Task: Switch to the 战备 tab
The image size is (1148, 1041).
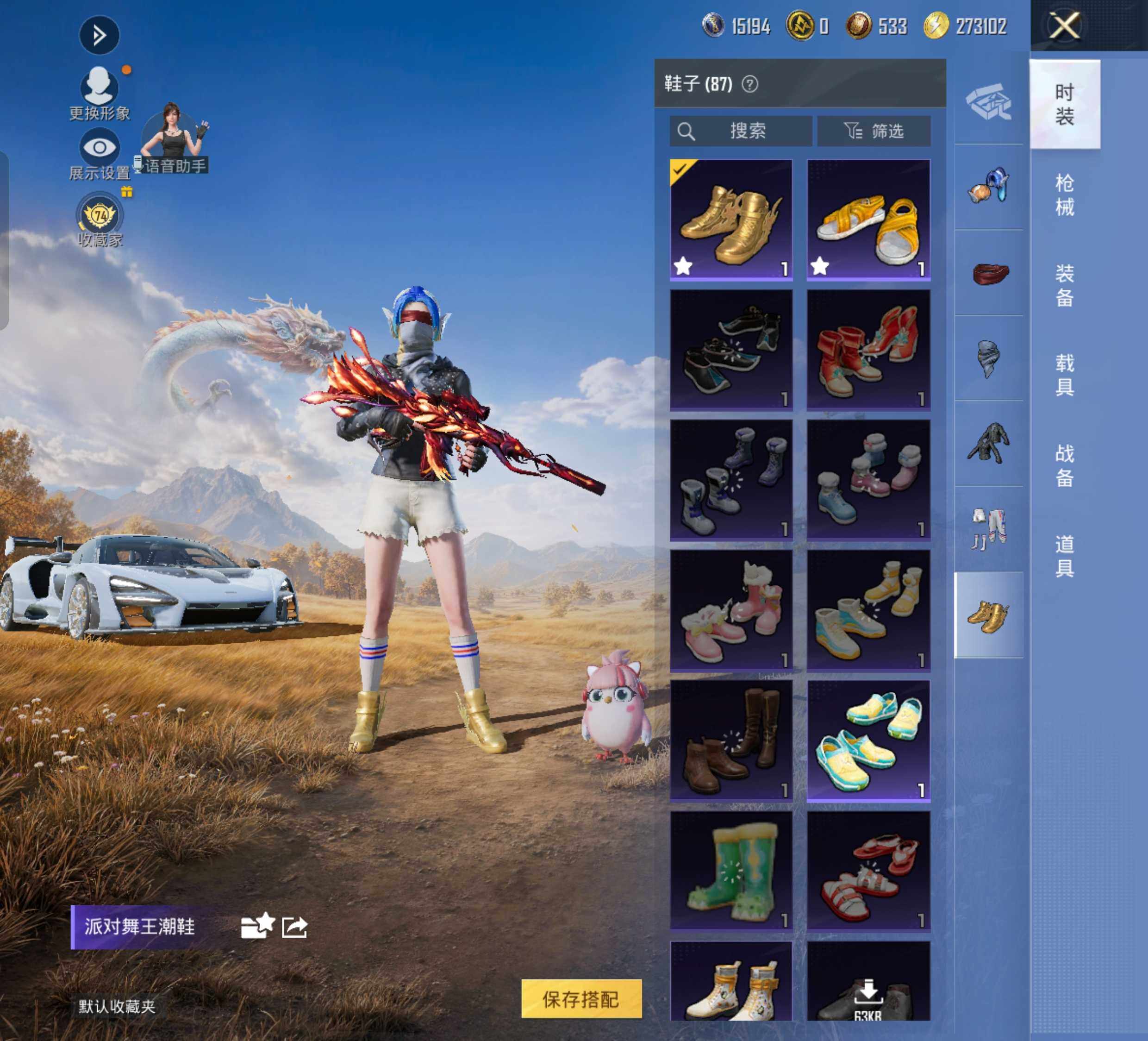Action: tap(1064, 465)
